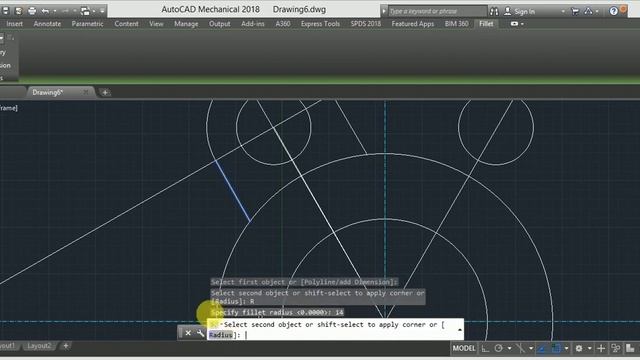Close the Drawing6* file tab
Screen dimensions: 640x360
tap(85, 93)
